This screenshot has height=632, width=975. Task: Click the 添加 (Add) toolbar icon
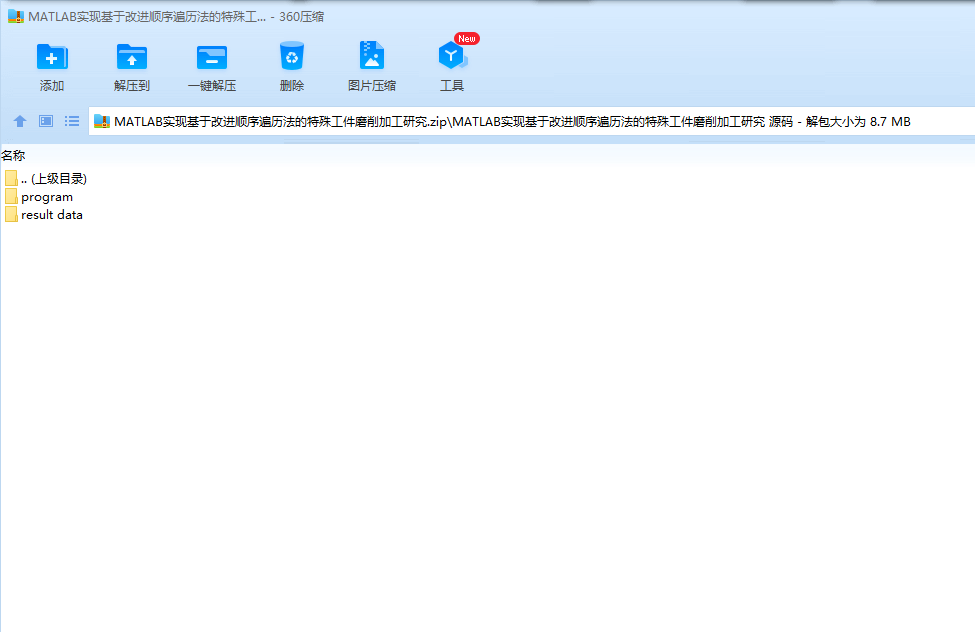(x=52, y=57)
